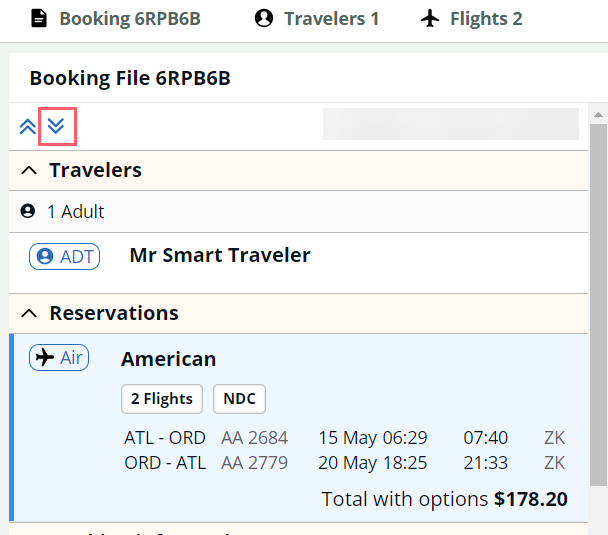The image size is (608, 535).
Task: Click the Travelers person icon in header
Action: click(264, 19)
